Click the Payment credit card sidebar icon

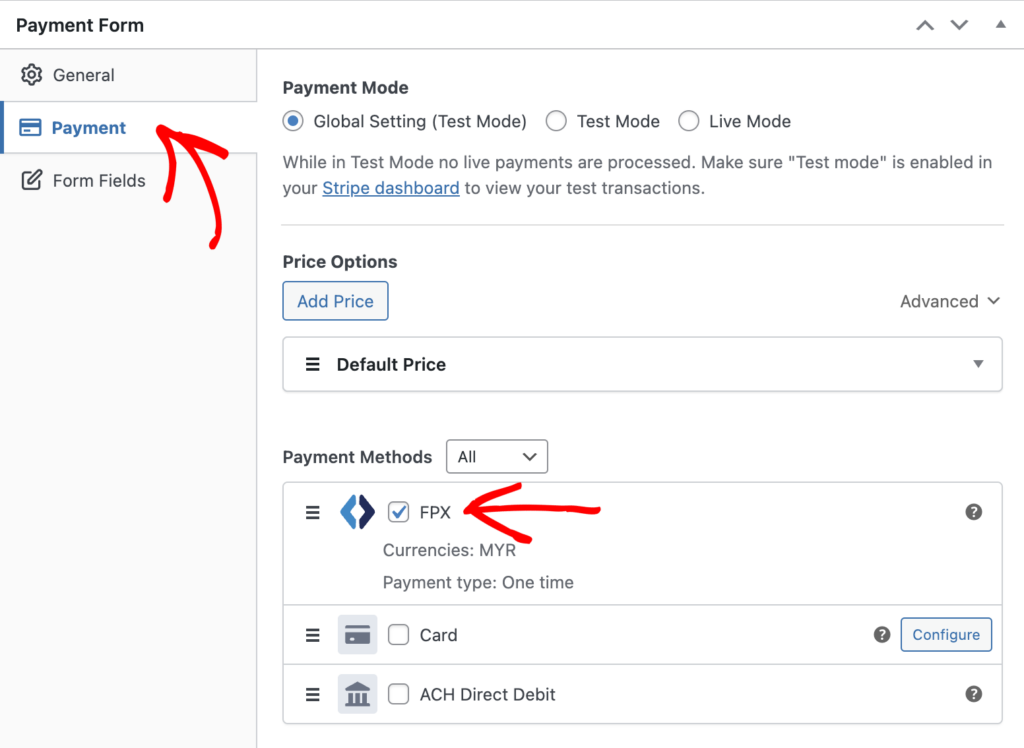point(32,128)
